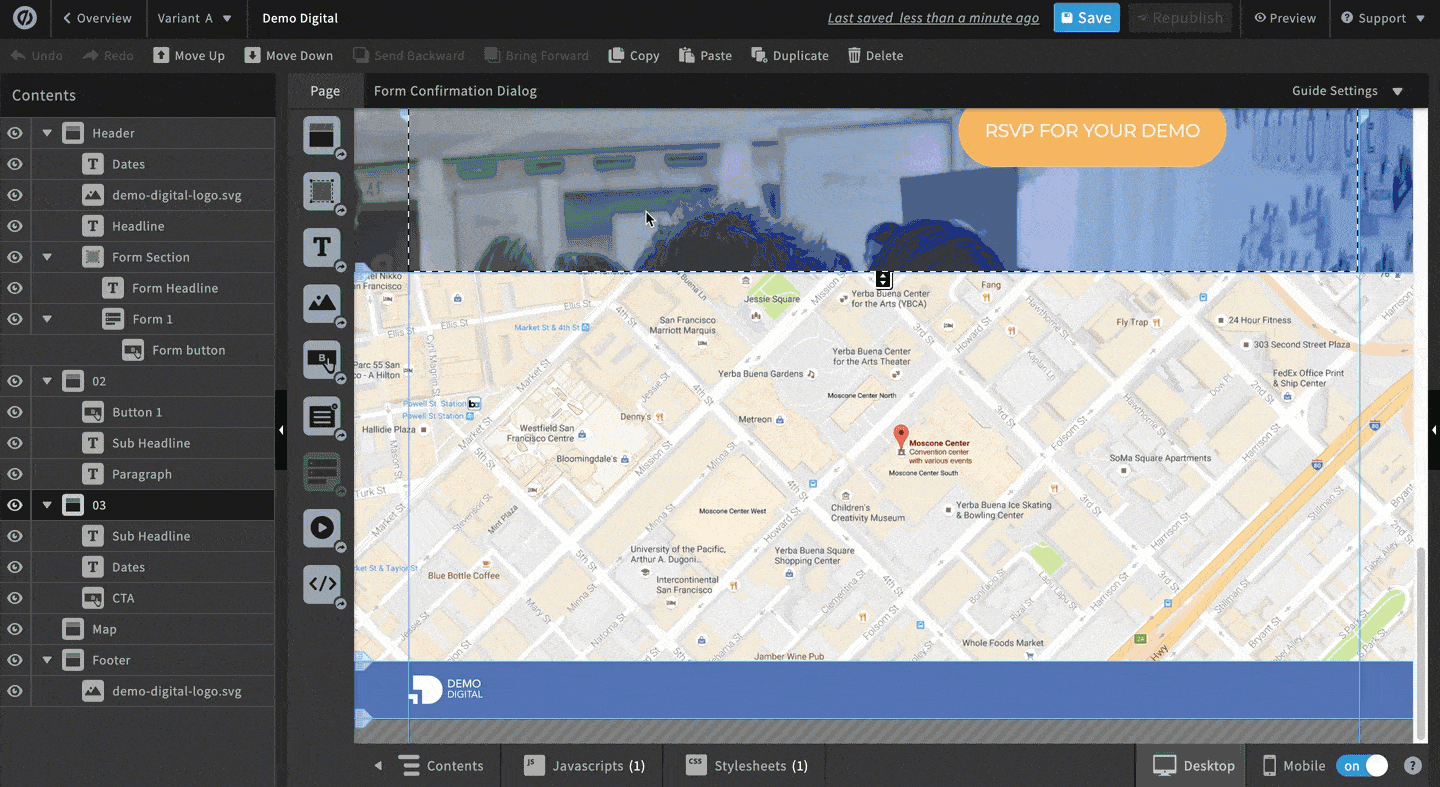Click Redo in the toolbar
Image resolution: width=1440 pixels, height=787 pixels.
pos(108,55)
